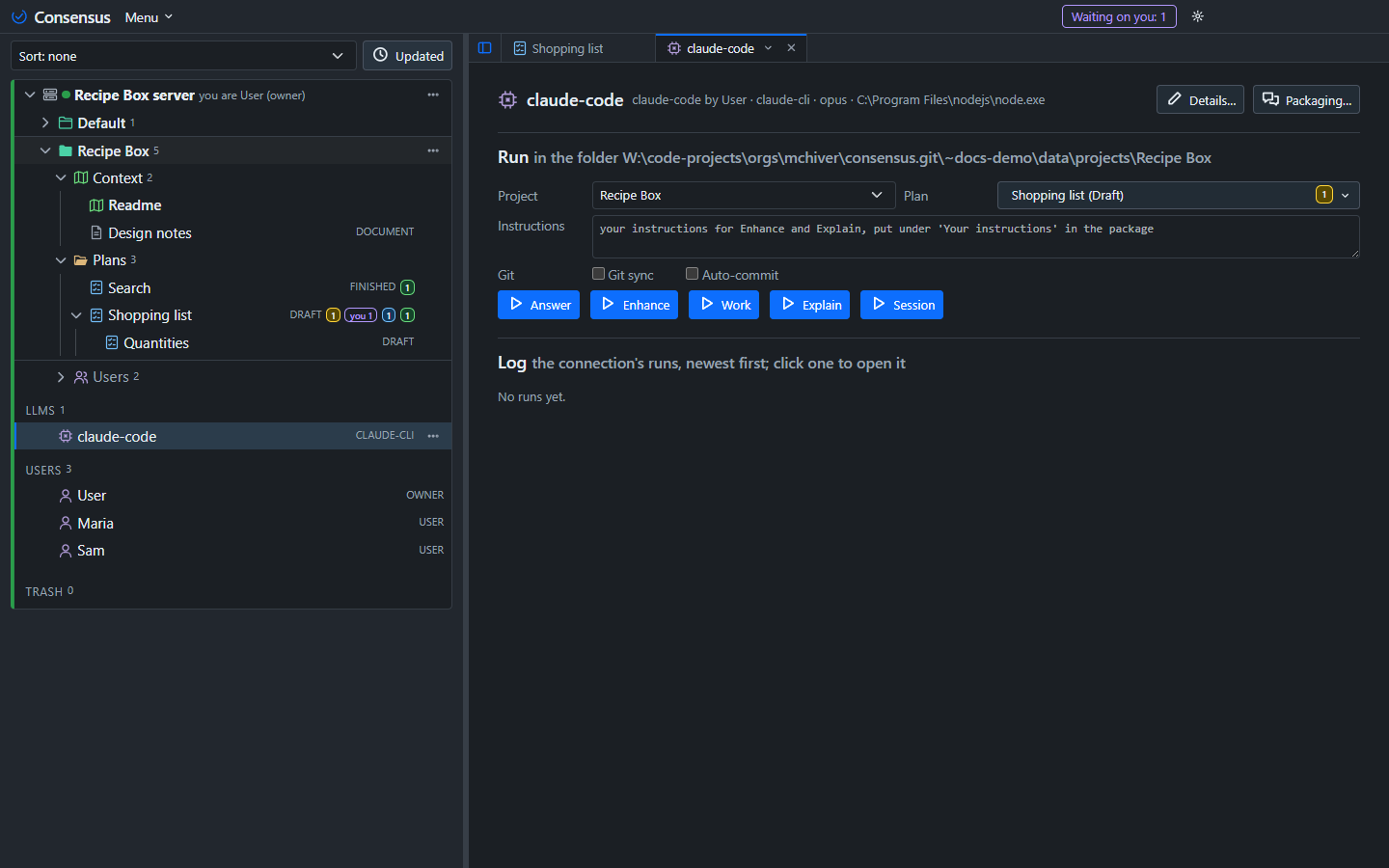1389x868 pixels.
Task: Click the Design notes document icon
Action: (96, 232)
